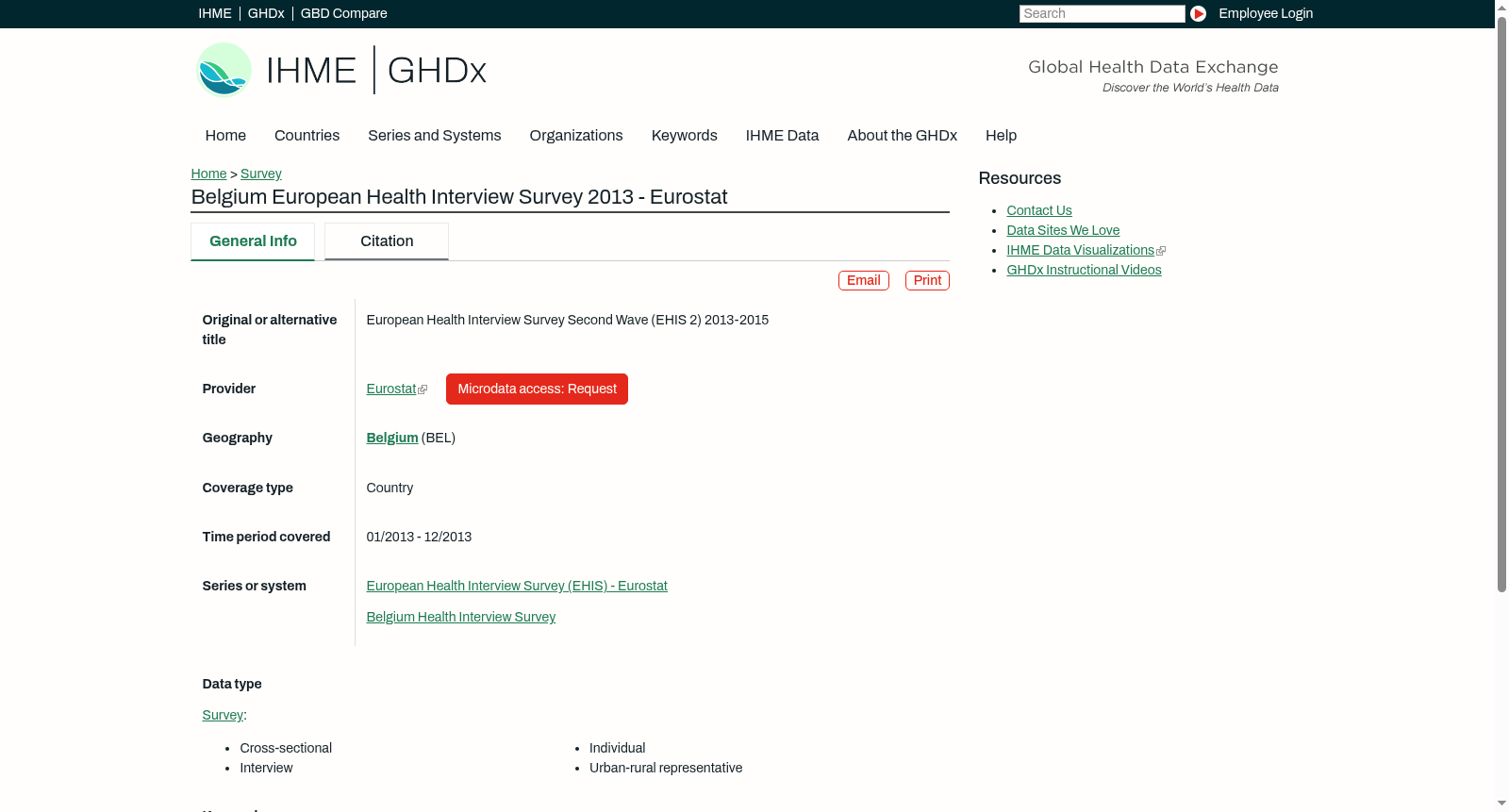The image size is (1509, 812).
Task: Click scrollbar up arrow
Action: pos(1501,7)
